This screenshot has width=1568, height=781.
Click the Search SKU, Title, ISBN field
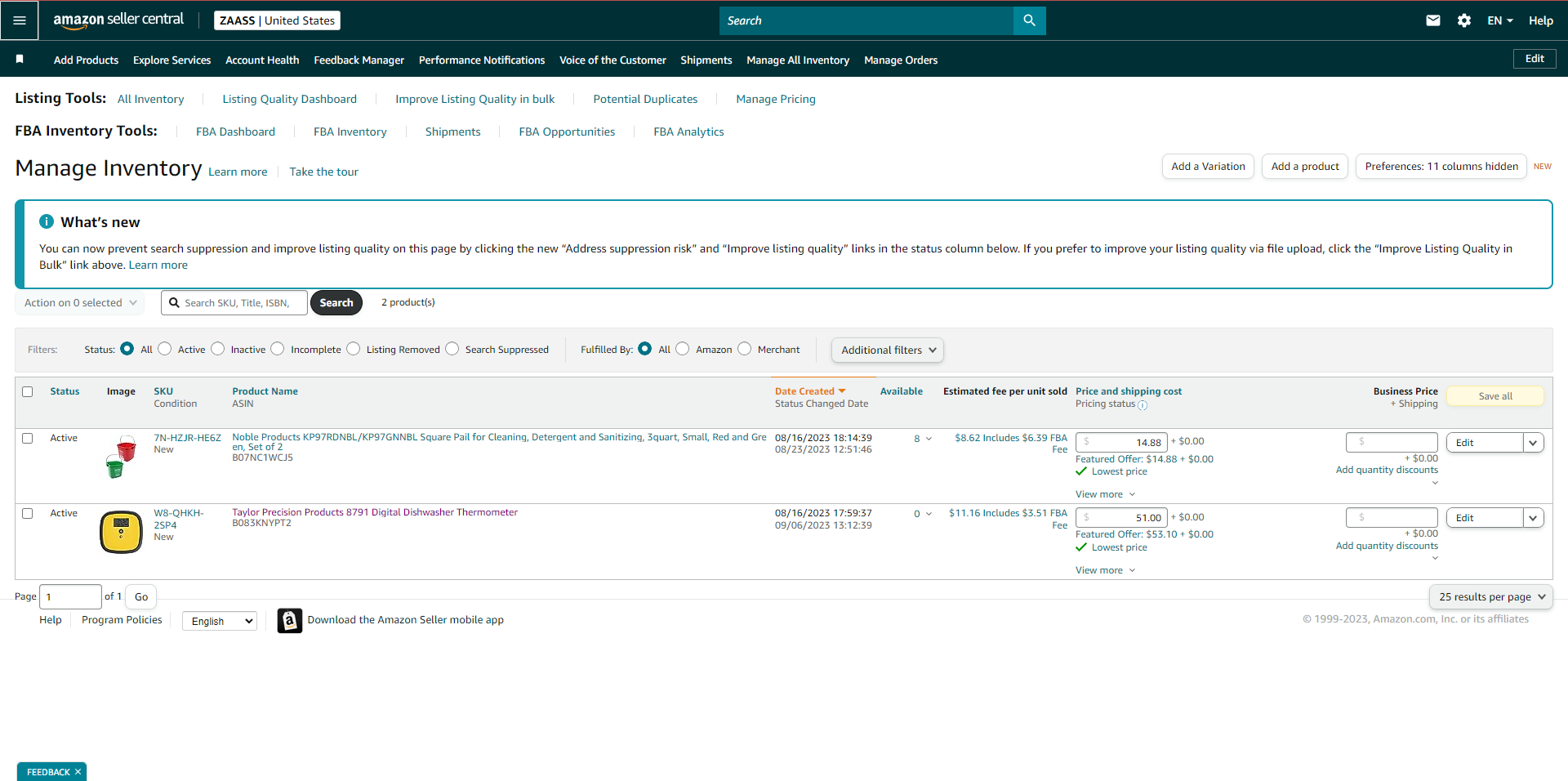234,303
